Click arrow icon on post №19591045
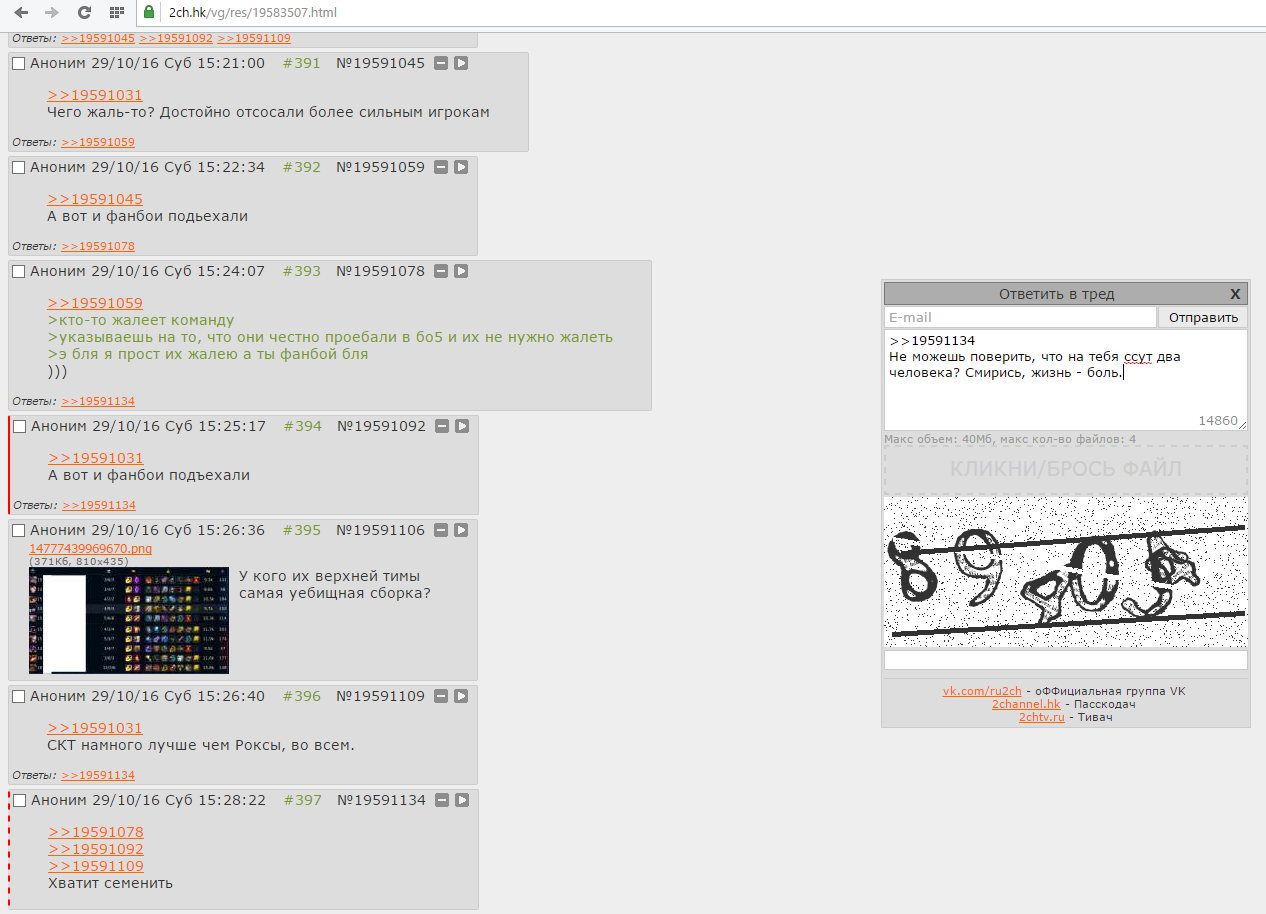 tap(461, 63)
